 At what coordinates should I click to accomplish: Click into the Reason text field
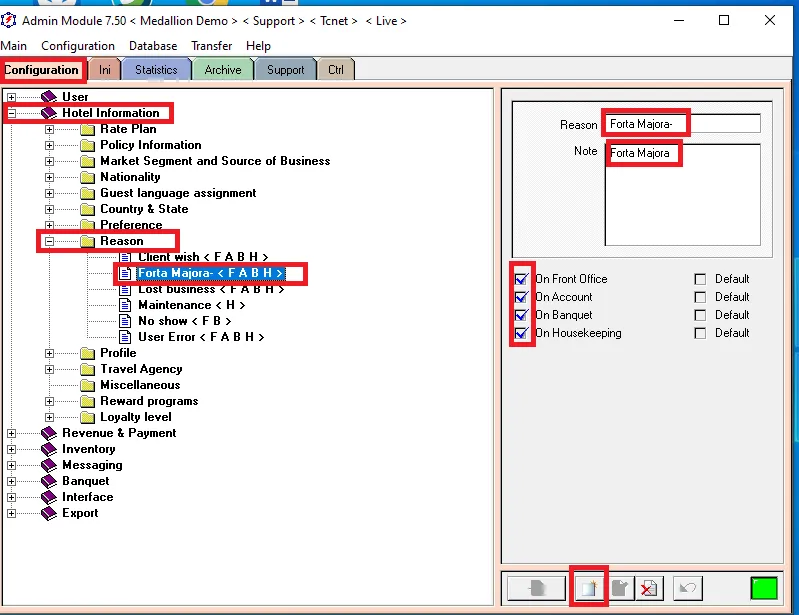point(683,124)
